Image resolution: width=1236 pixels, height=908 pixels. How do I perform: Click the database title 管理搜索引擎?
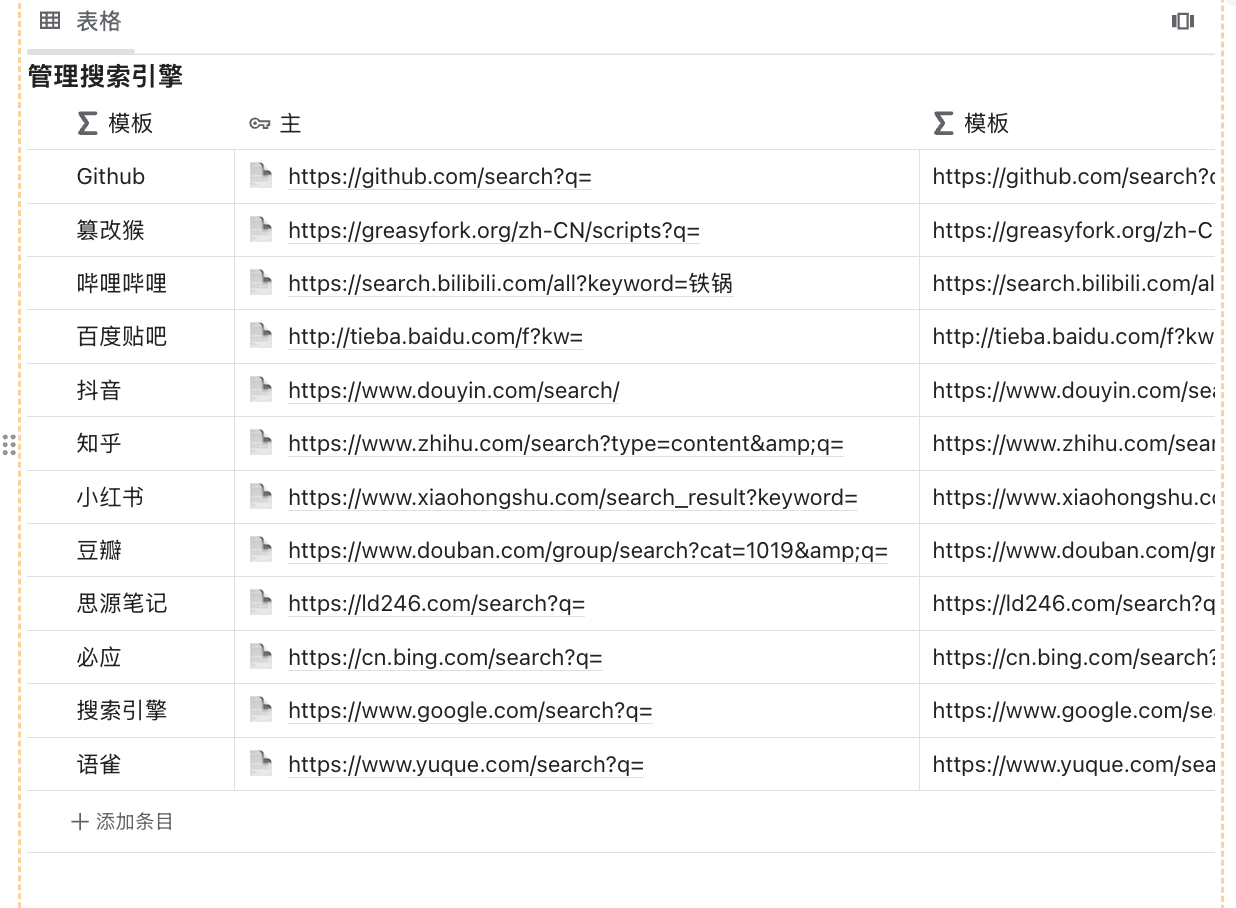(x=104, y=76)
